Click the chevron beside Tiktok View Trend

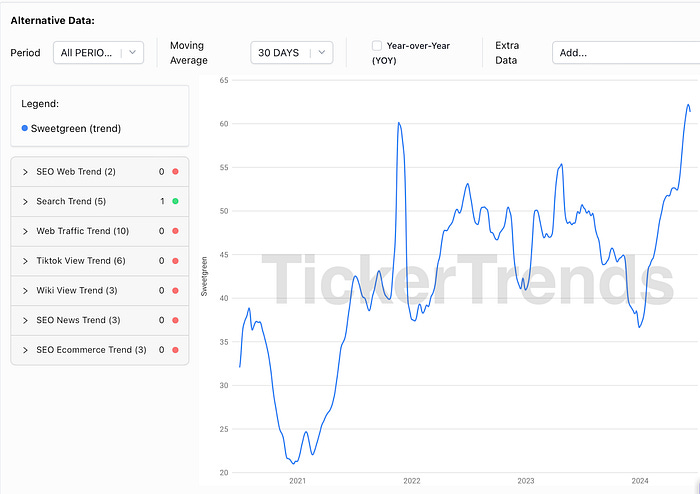click(25, 261)
